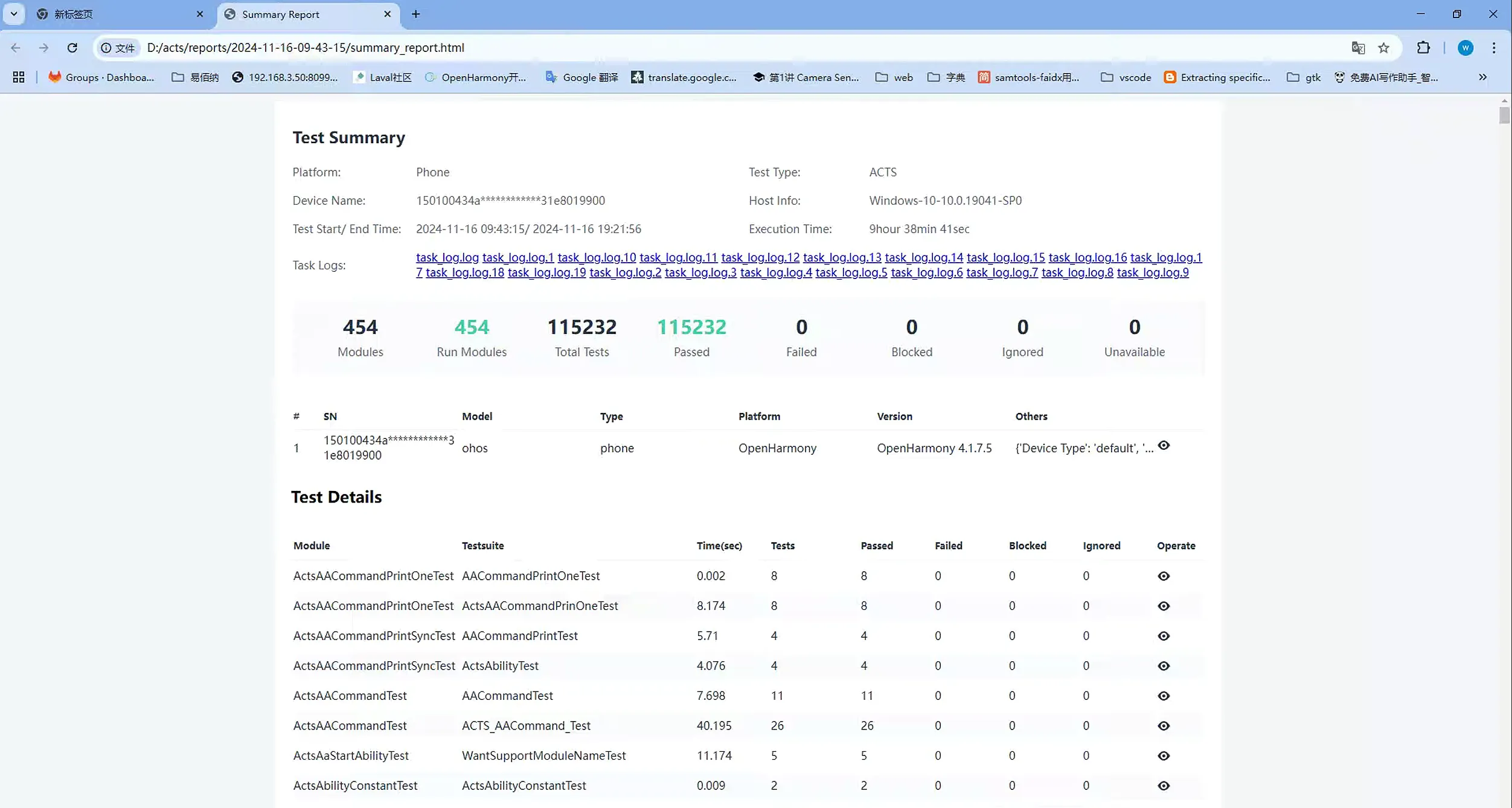The width and height of the screenshot is (1512, 808).
Task: Open the browser extensions puzzle icon
Action: 1423,48
